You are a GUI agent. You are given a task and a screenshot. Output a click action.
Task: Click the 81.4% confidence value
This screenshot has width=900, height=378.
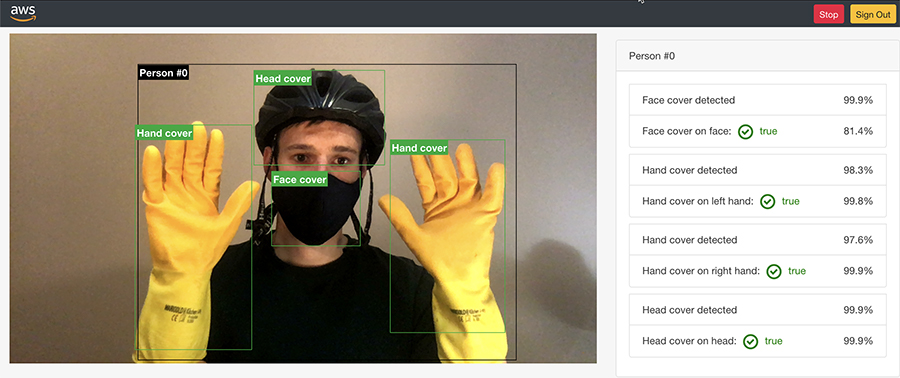click(858, 131)
